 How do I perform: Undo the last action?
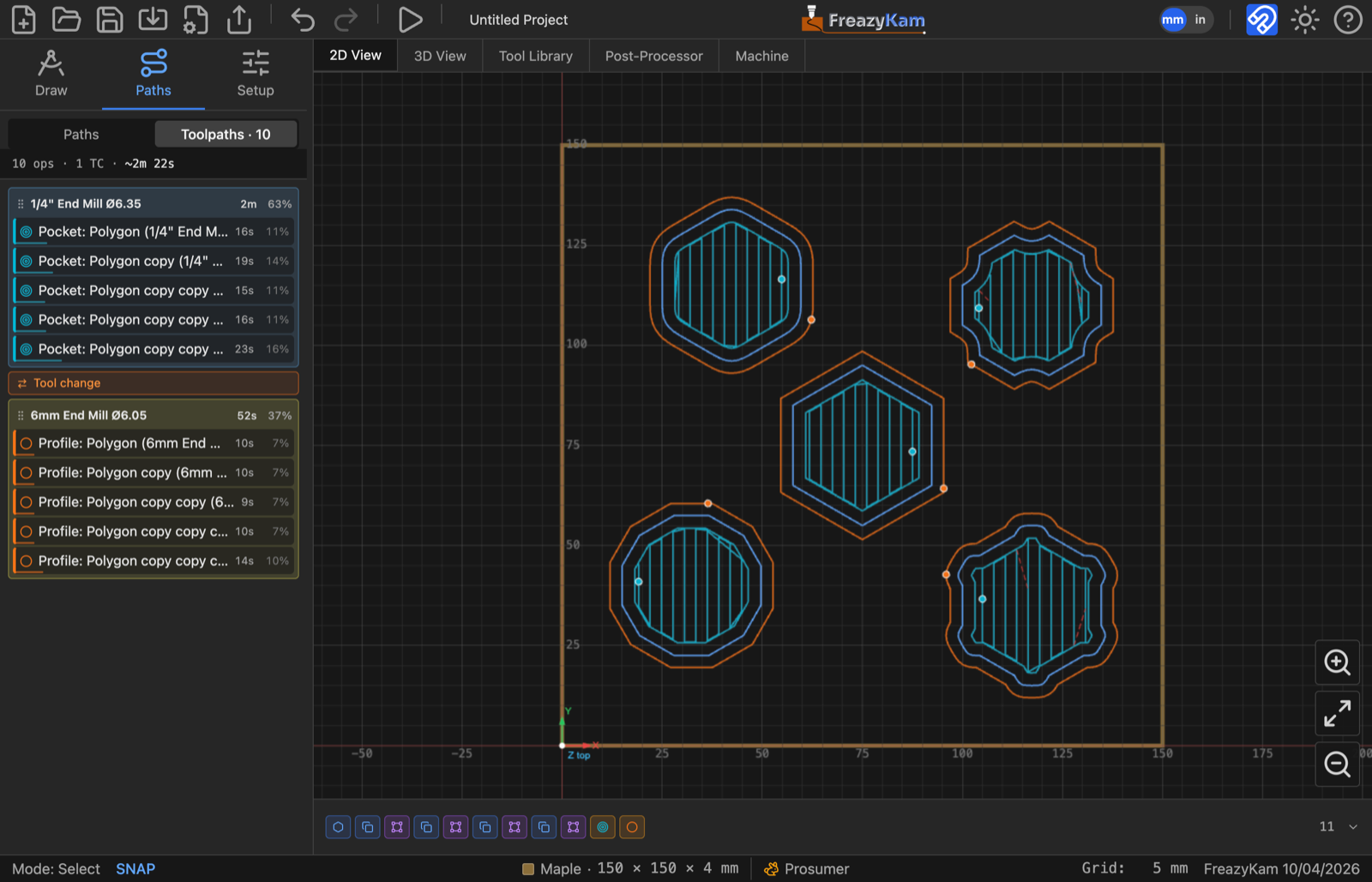303,19
